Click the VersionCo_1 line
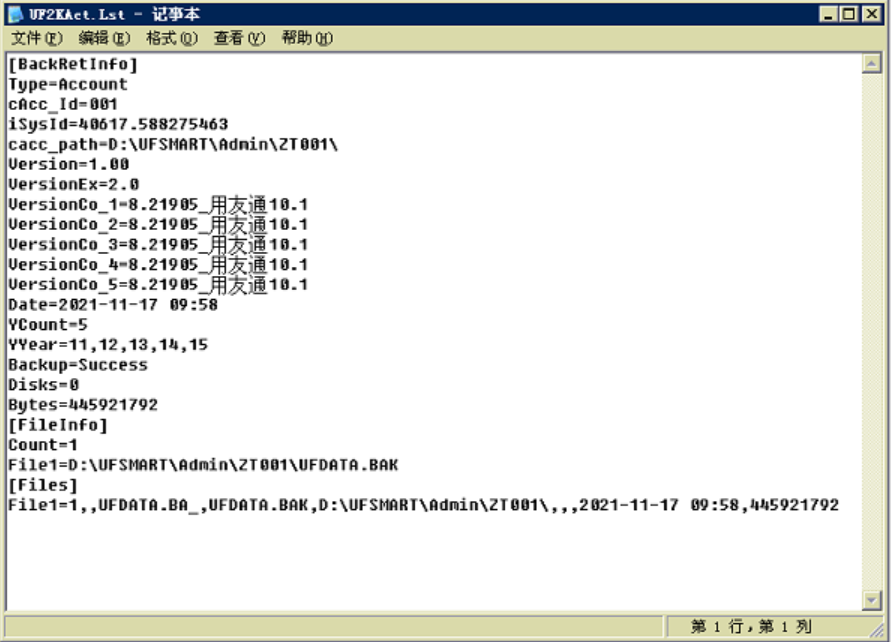Image resolution: width=891 pixels, height=642 pixels. point(158,205)
